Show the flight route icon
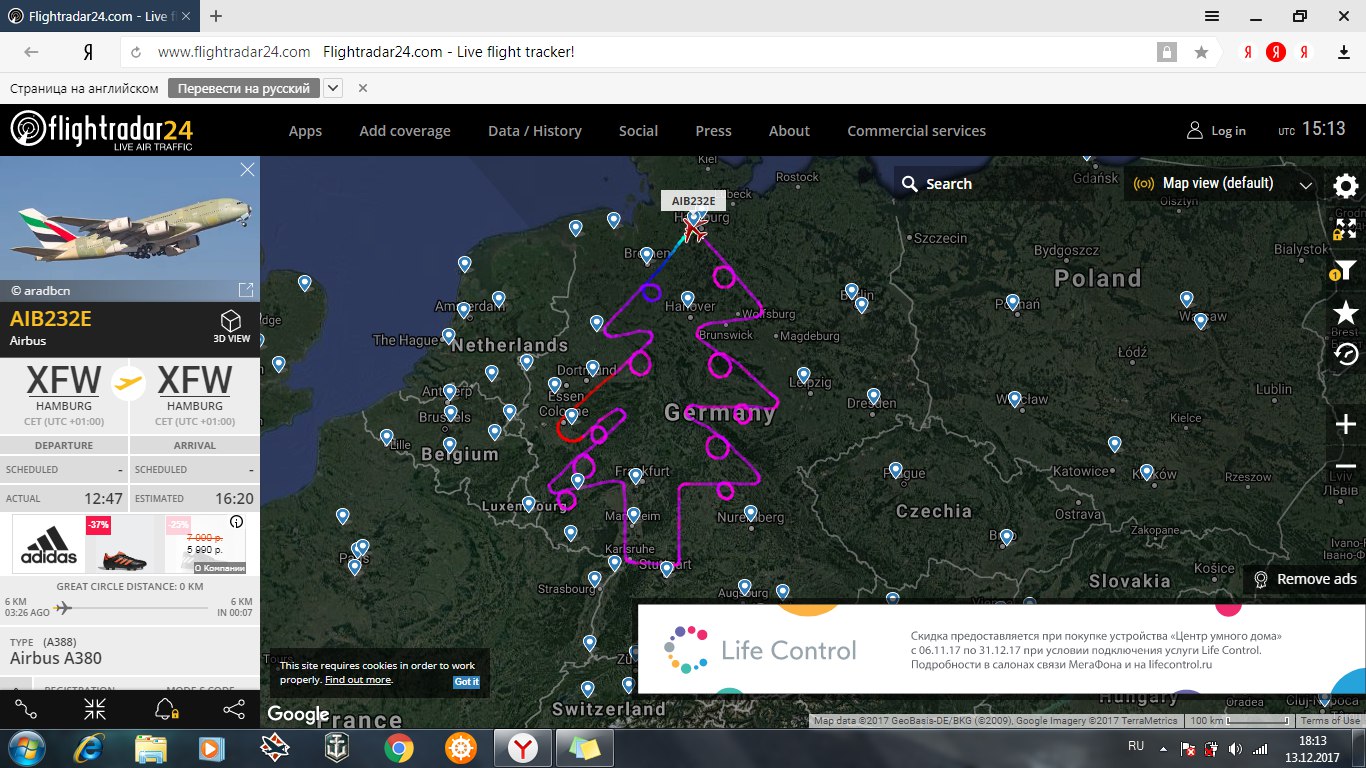Image resolution: width=1366 pixels, height=768 pixels. (26, 710)
